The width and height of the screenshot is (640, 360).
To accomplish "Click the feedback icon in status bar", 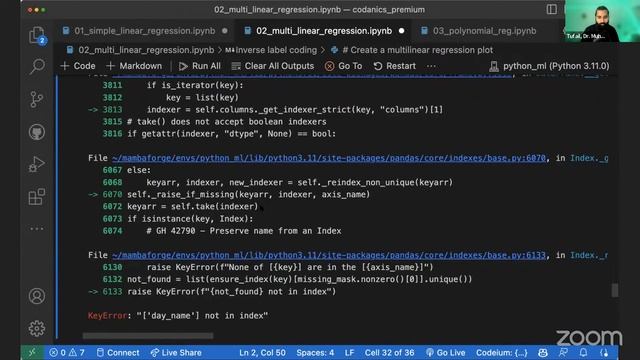I will [563, 353].
